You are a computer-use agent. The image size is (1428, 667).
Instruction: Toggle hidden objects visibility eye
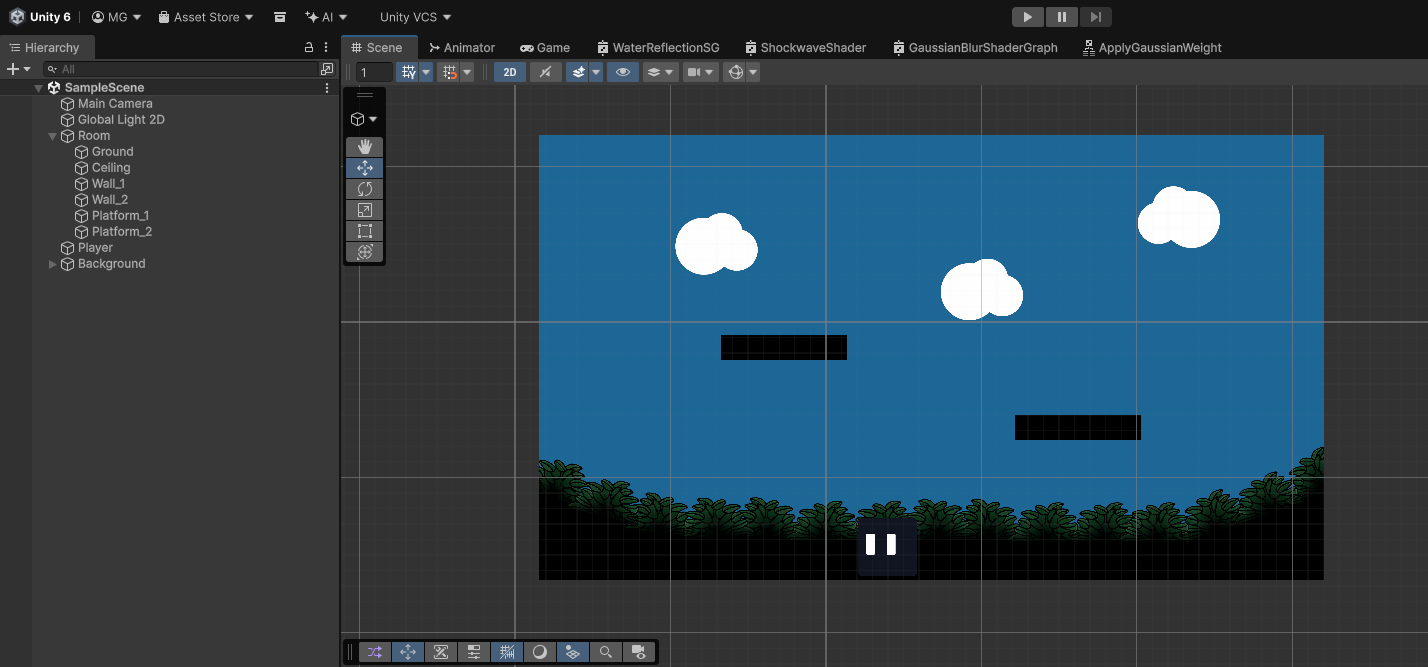coord(623,72)
